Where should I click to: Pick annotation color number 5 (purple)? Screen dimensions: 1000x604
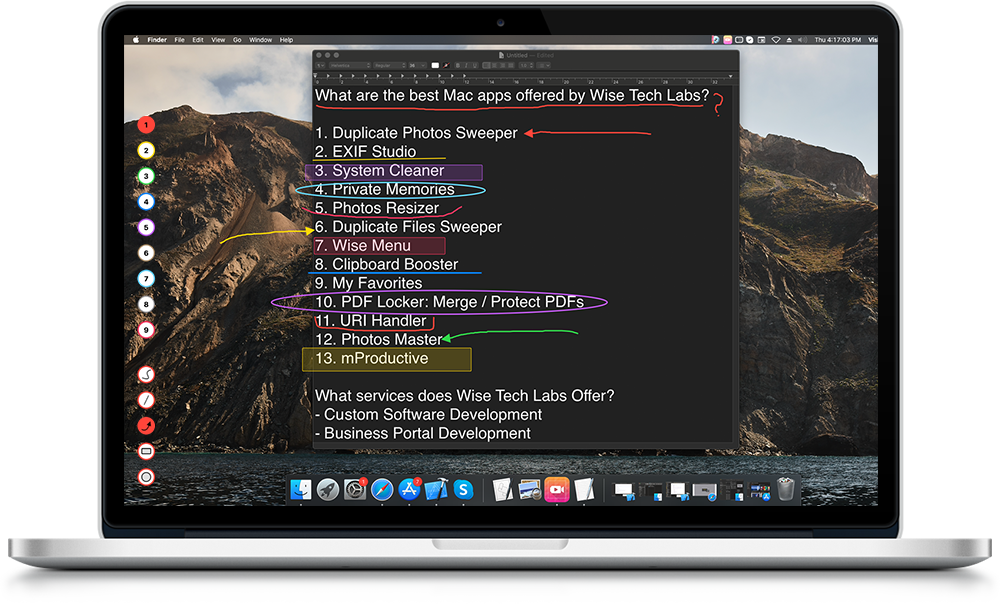[x=146, y=227]
